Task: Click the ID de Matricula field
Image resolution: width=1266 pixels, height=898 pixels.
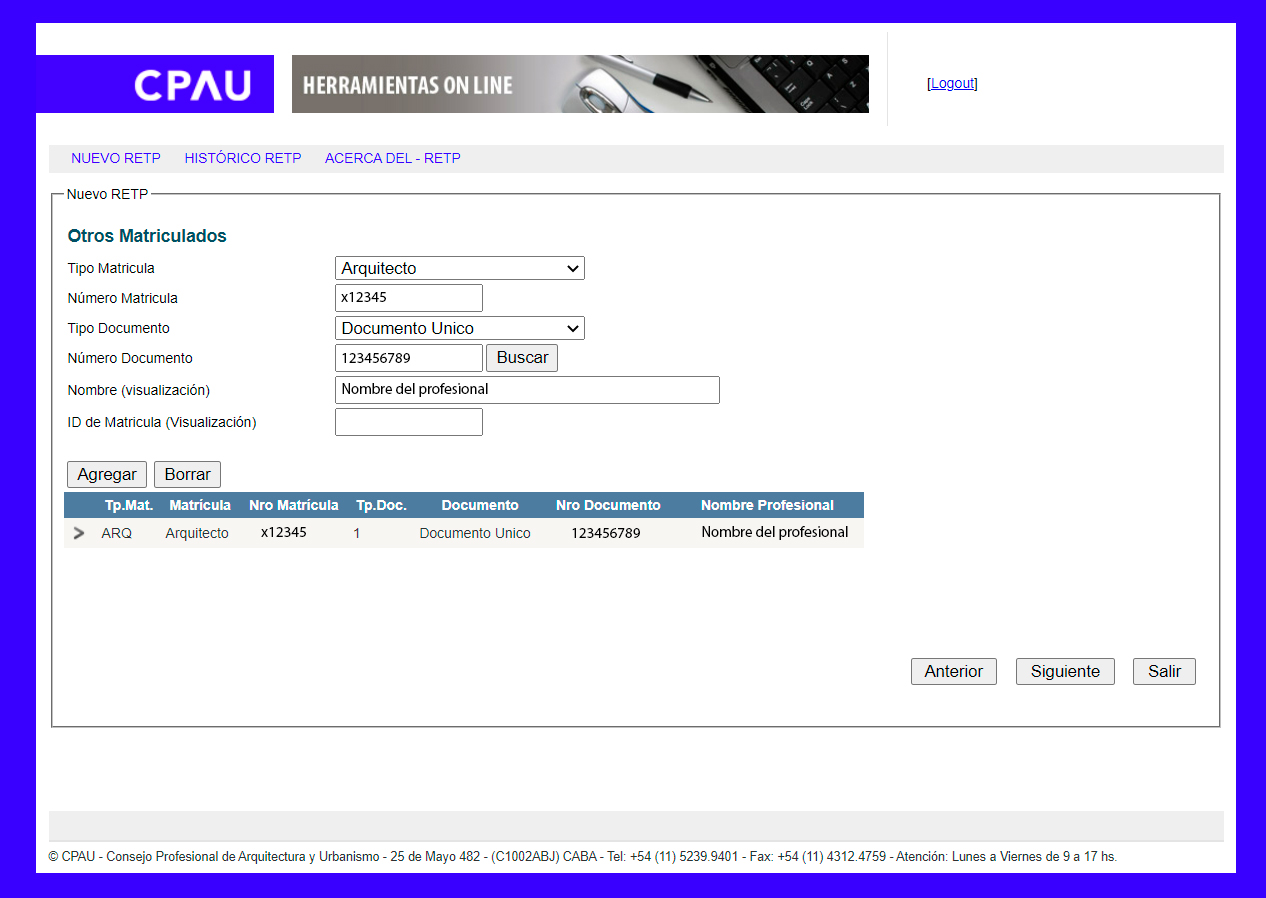Action: 409,422
